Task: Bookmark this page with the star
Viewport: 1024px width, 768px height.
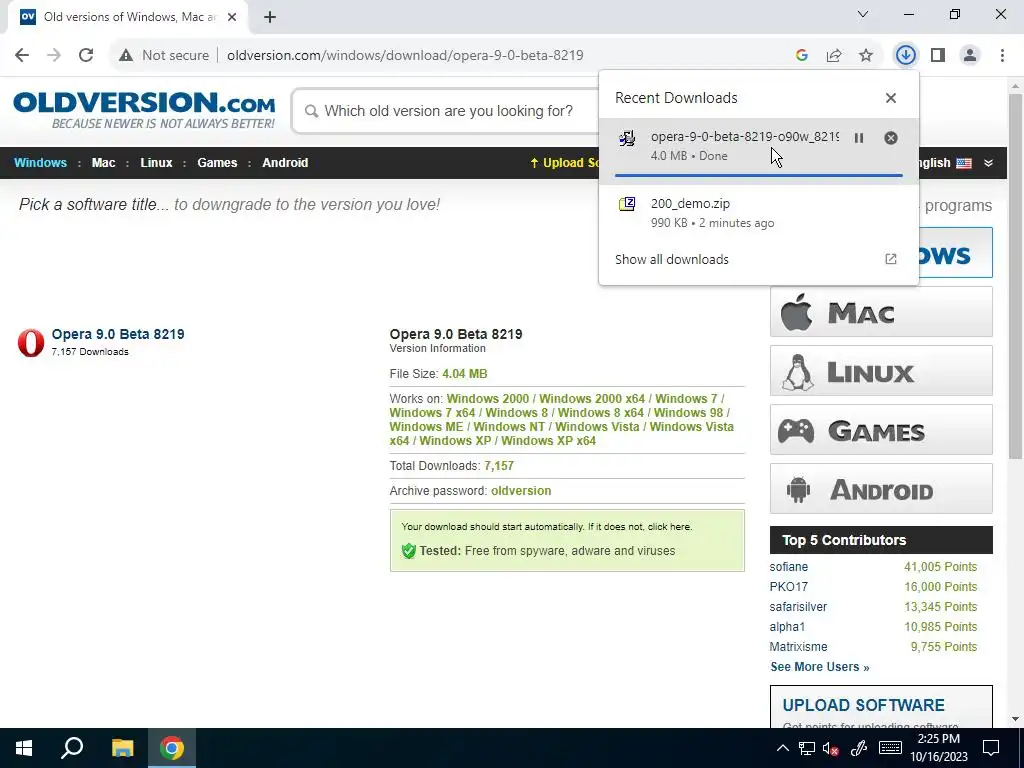Action: tap(866, 56)
